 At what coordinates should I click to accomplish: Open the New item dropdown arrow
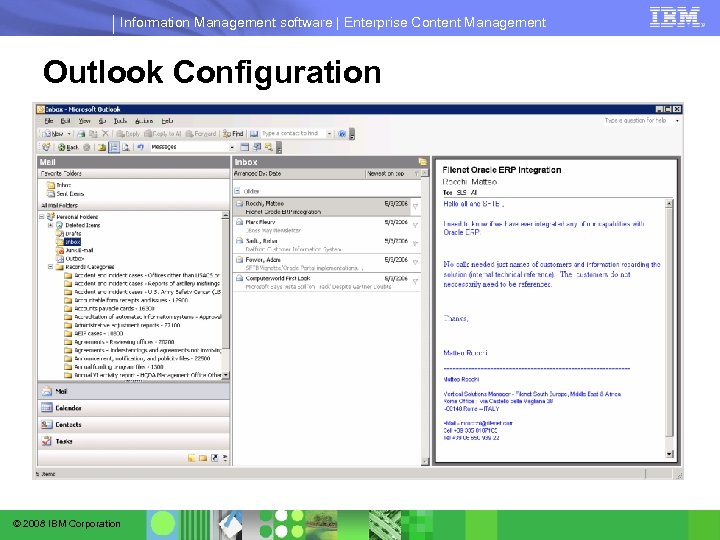[x=69, y=134]
